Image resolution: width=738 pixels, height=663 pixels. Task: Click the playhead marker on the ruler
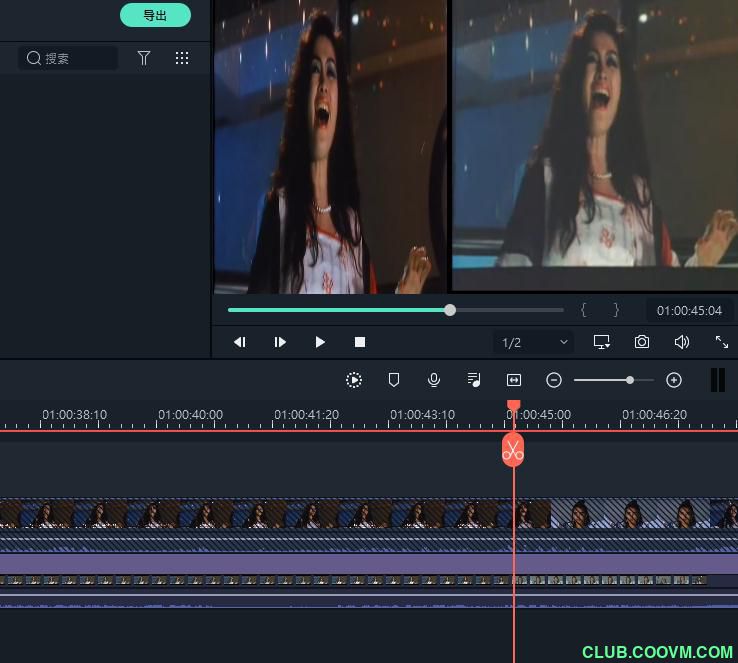pyautogui.click(x=513, y=405)
